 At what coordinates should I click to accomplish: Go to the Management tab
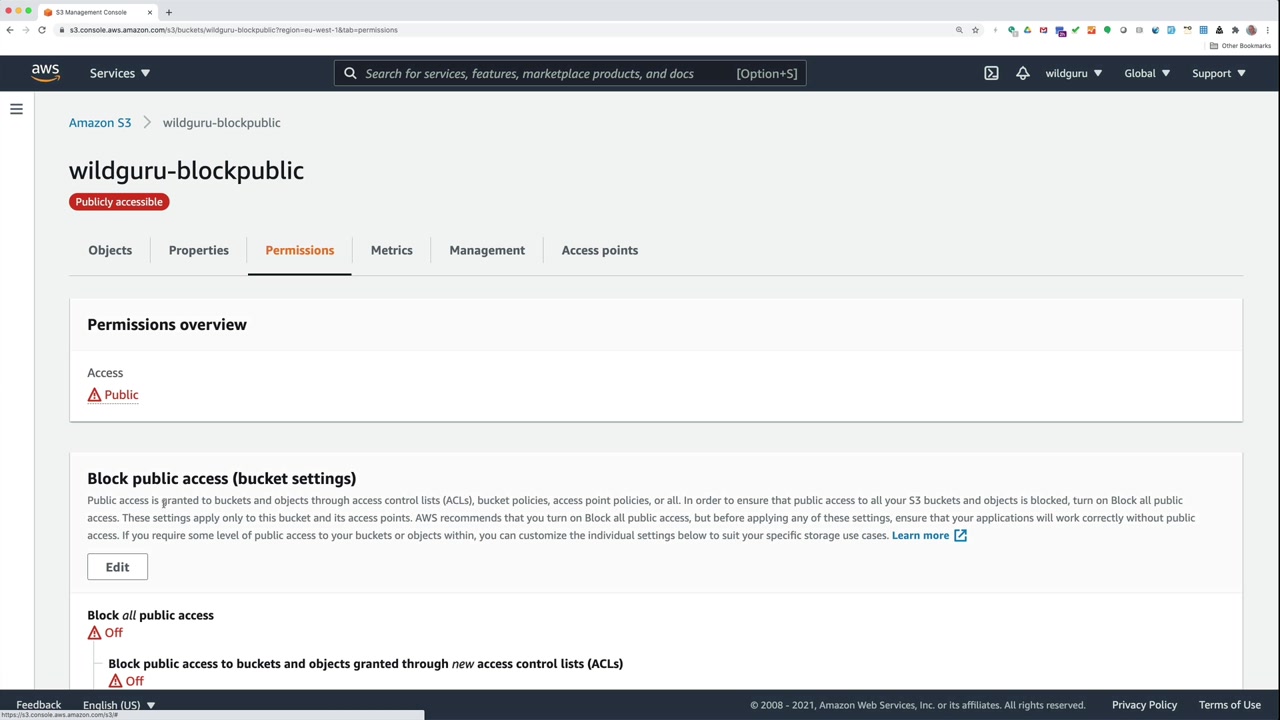[x=487, y=250]
